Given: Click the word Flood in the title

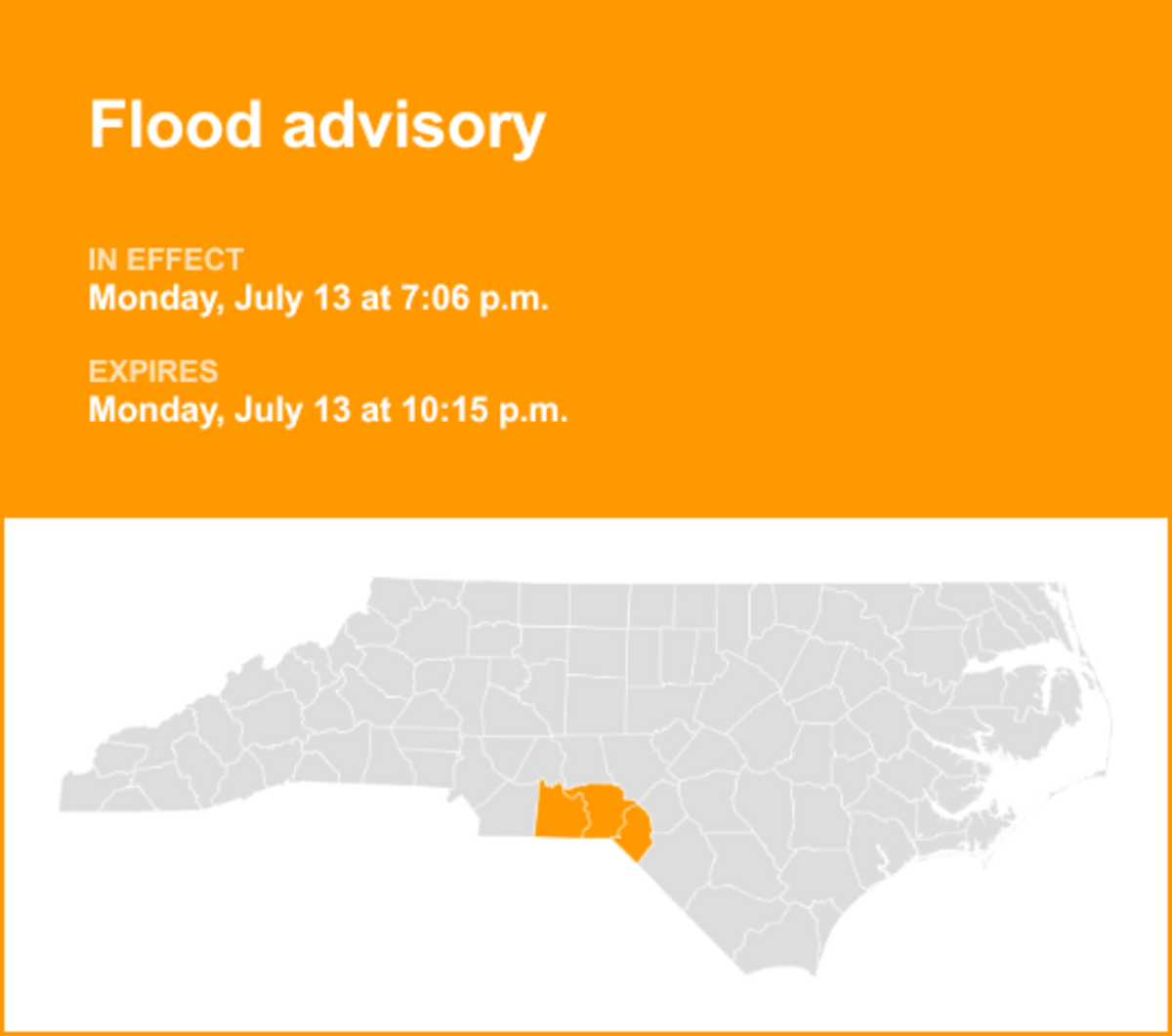Looking at the screenshot, I should [x=176, y=125].
